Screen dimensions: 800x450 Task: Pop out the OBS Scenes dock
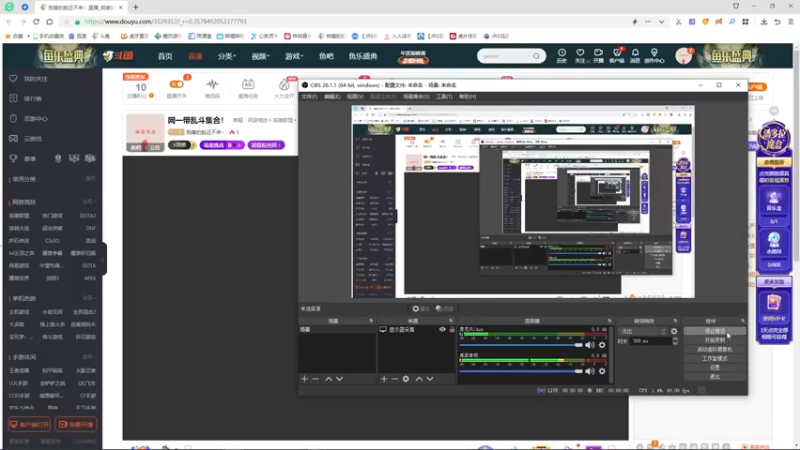point(371,321)
